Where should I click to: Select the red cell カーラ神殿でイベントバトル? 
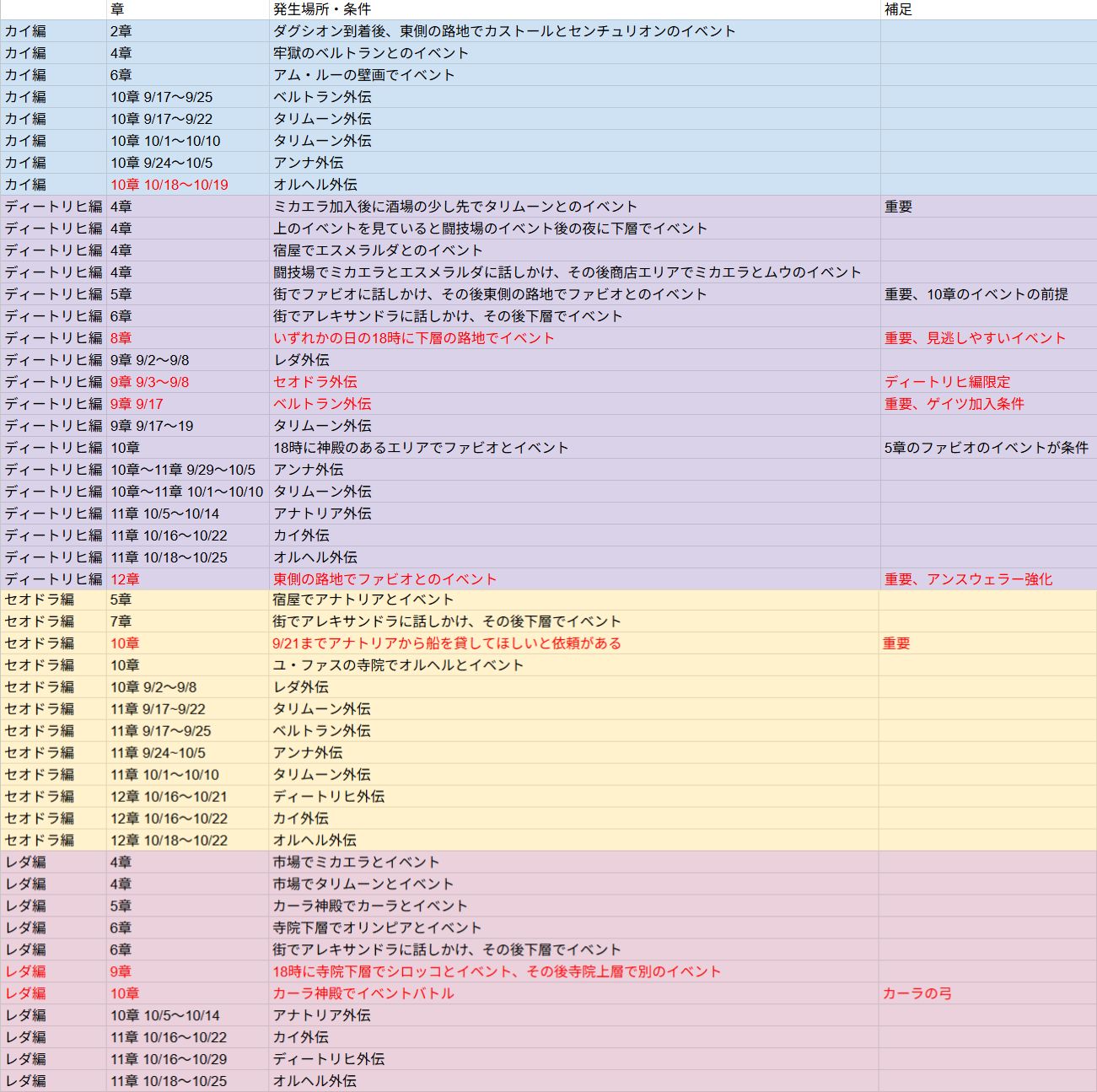574,993
